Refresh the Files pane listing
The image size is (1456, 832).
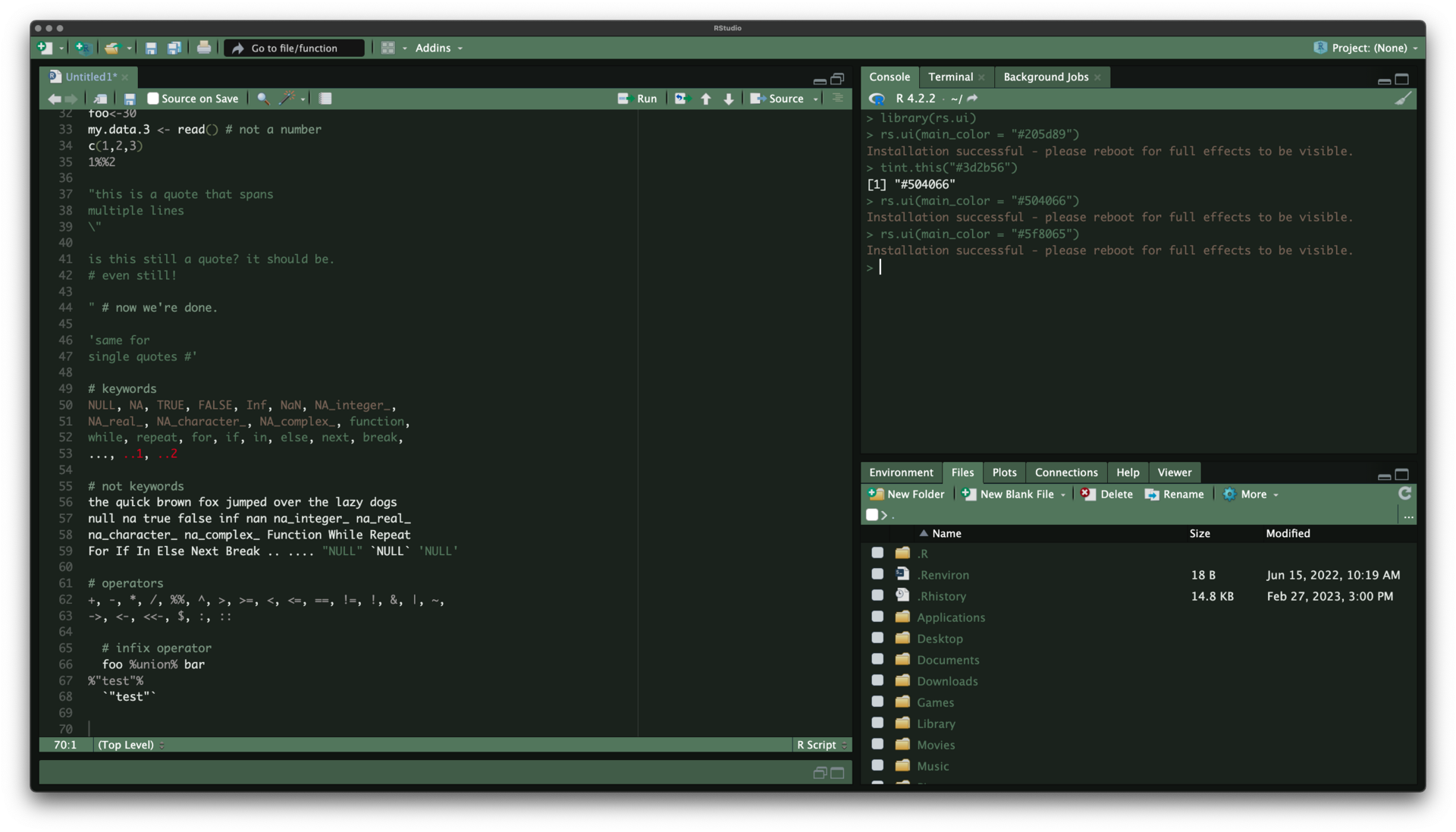pos(1404,494)
